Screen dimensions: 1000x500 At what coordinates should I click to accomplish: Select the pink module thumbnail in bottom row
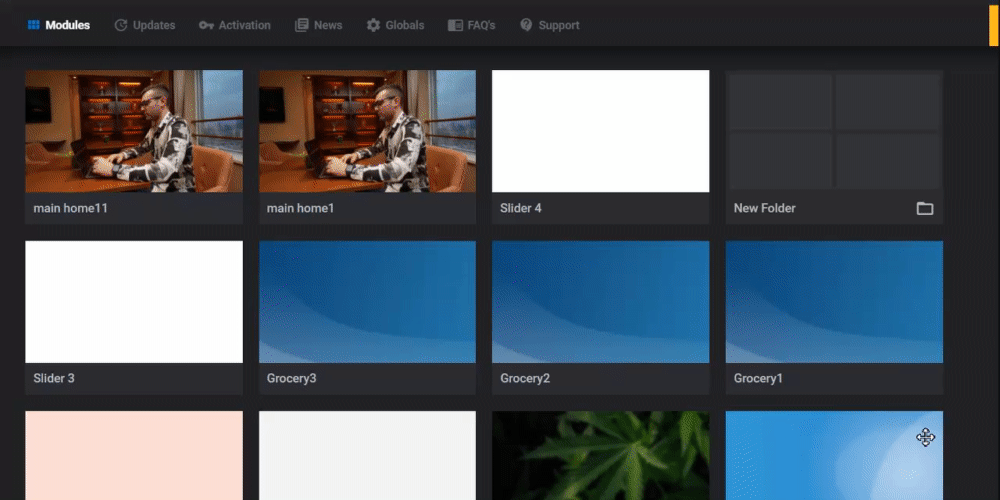pyautogui.click(x=134, y=455)
